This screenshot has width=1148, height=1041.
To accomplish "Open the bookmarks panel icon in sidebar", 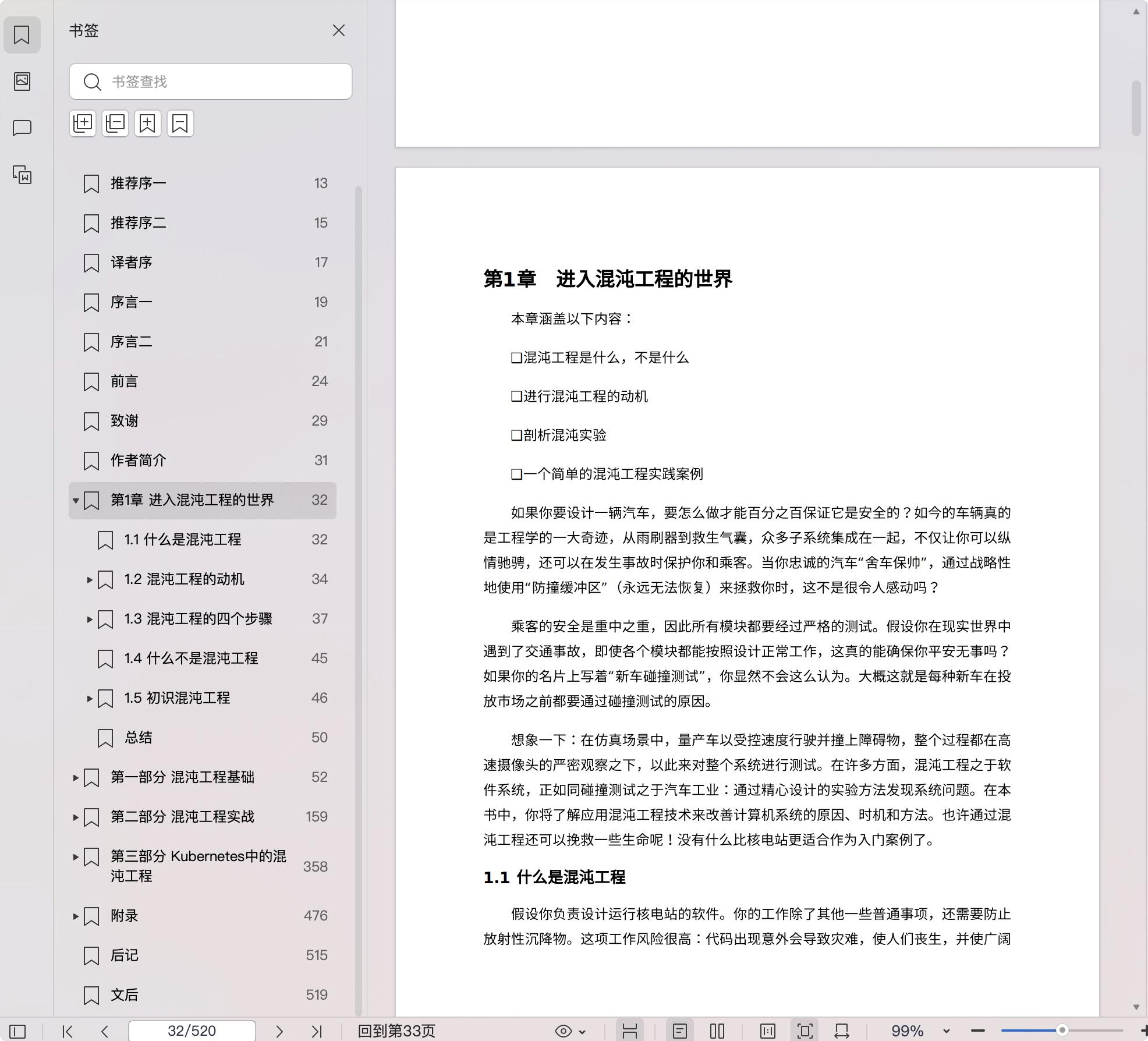I will pyautogui.click(x=22, y=35).
